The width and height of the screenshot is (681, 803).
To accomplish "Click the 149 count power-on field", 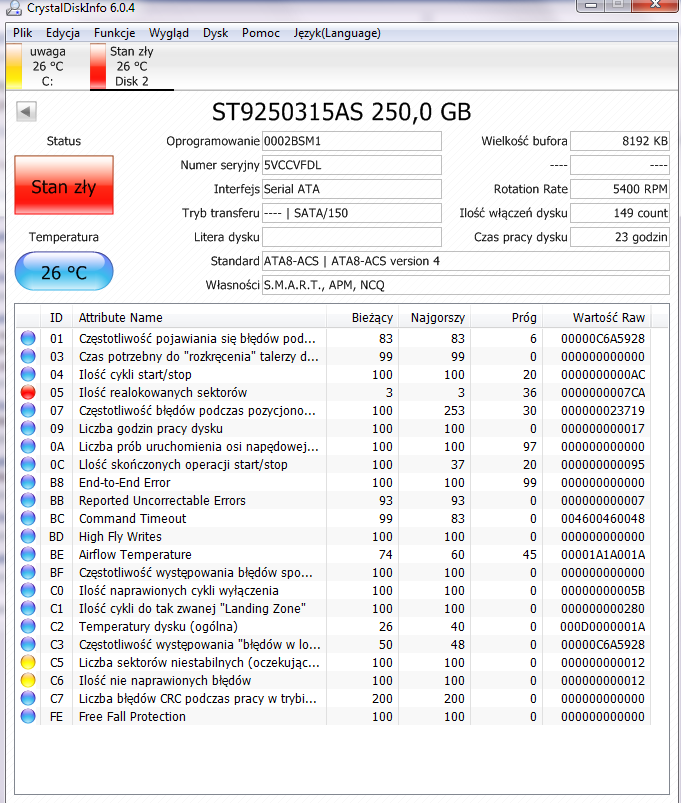I will pyautogui.click(x=620, y=213).
